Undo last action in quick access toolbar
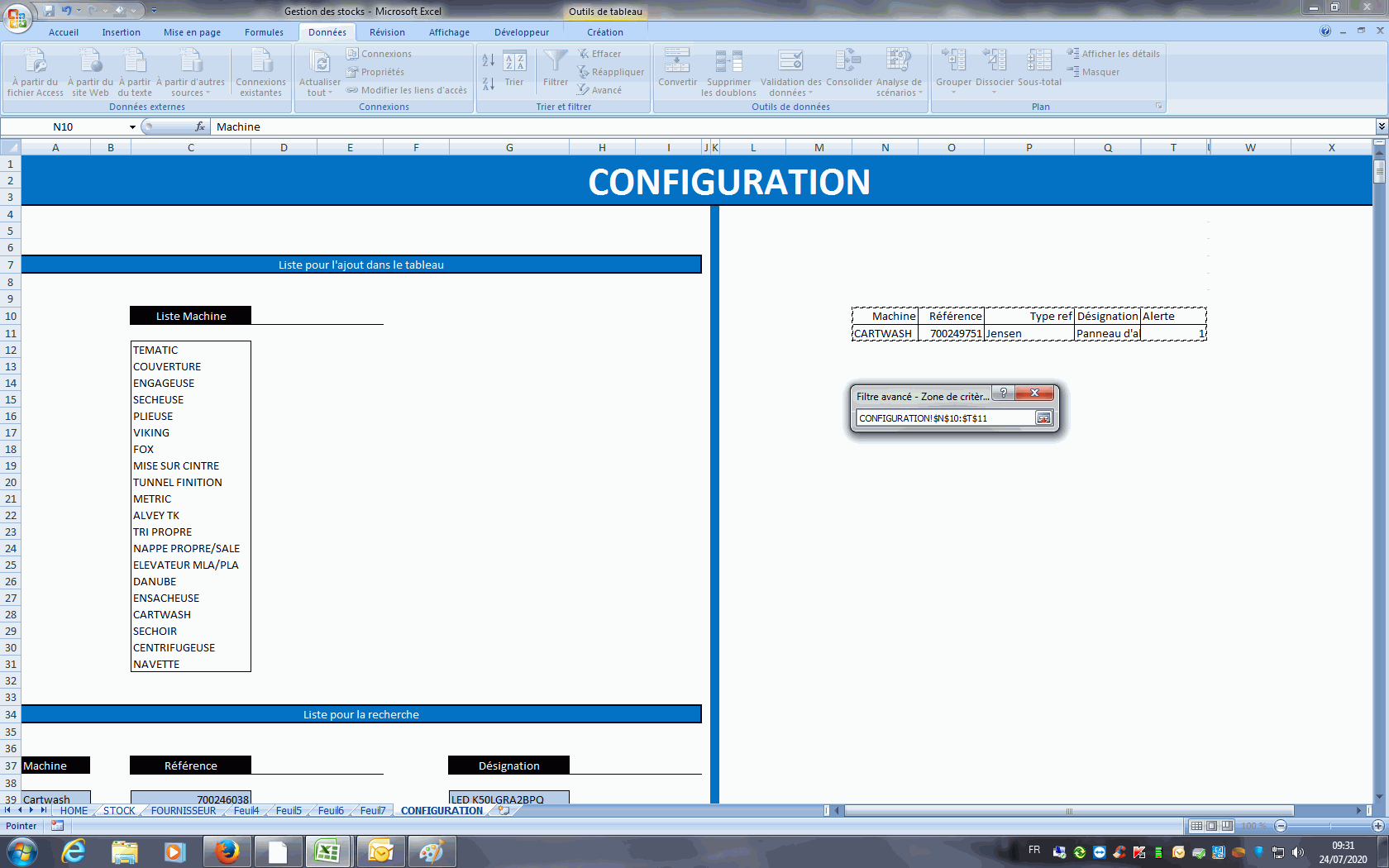The width and height of the screenshot is (1389, 868). 66,11
